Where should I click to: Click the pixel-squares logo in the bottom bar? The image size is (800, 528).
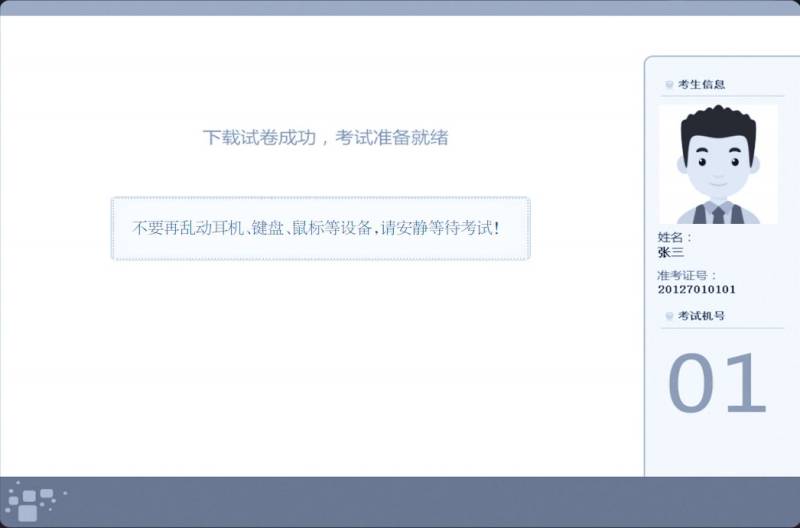[35, 501]
